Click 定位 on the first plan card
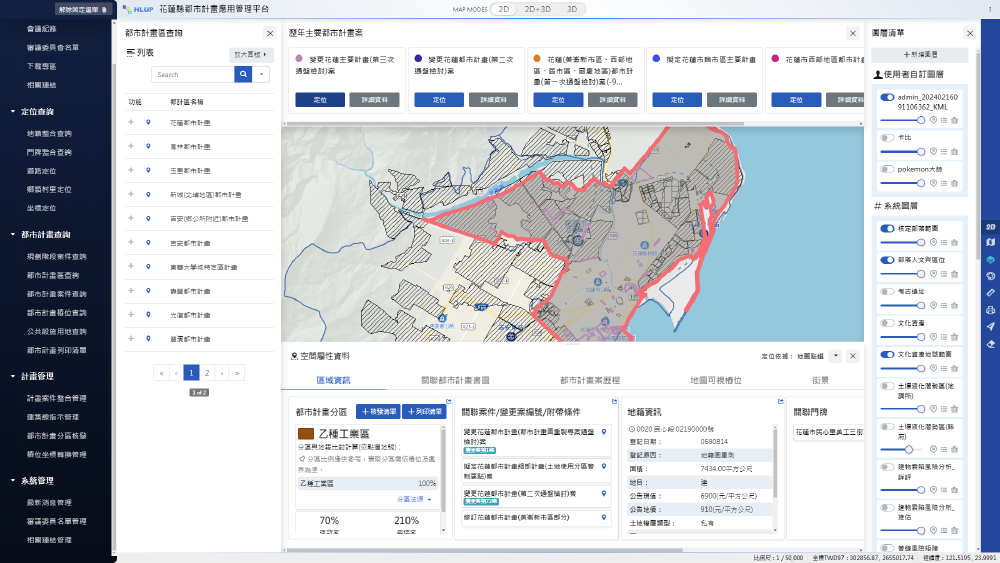The height and width of the screenshot is (563, 1000). click(x=320, y=100)
